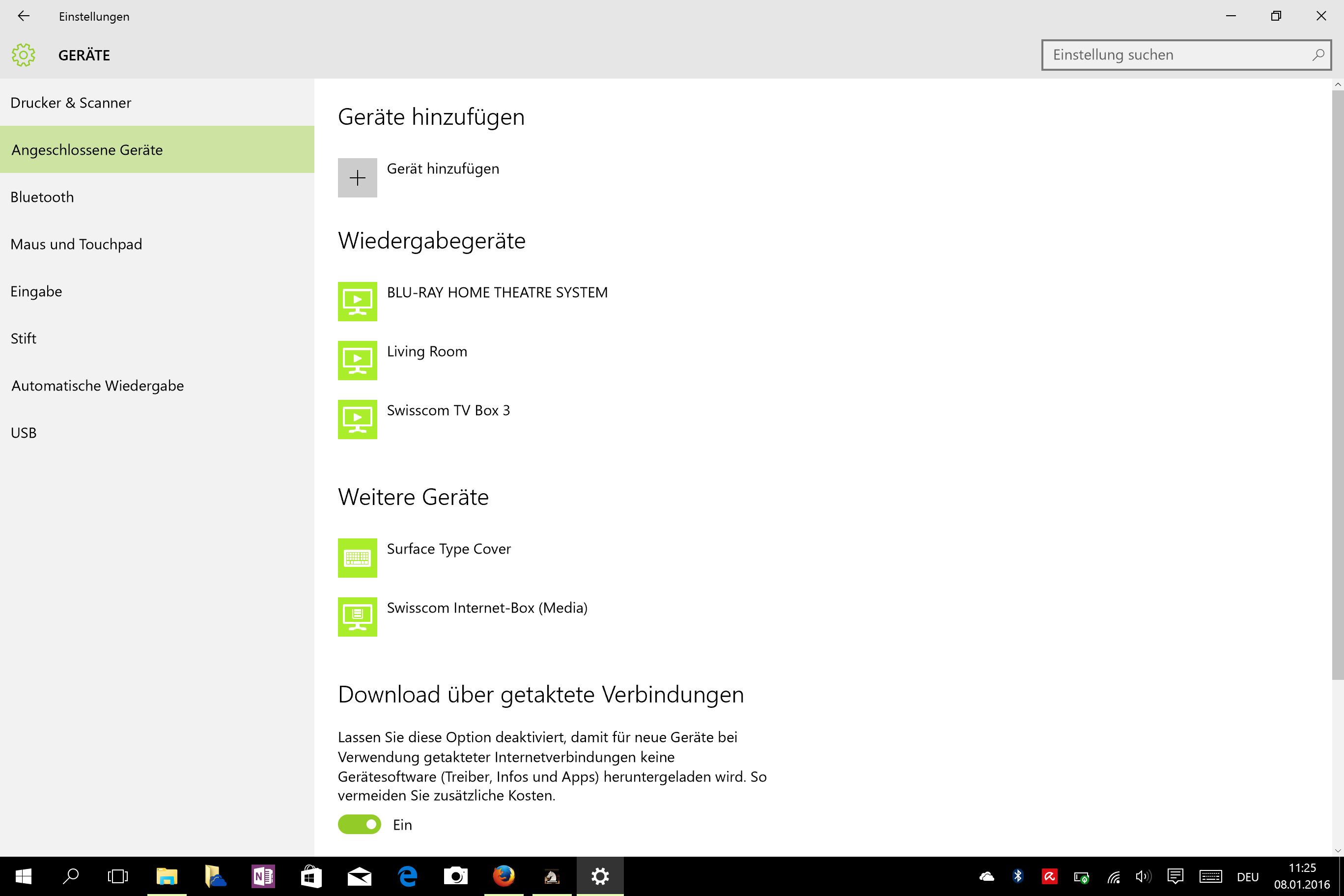Open taskbar search magnifier
Screen dimensions: 1344x896
71,876
